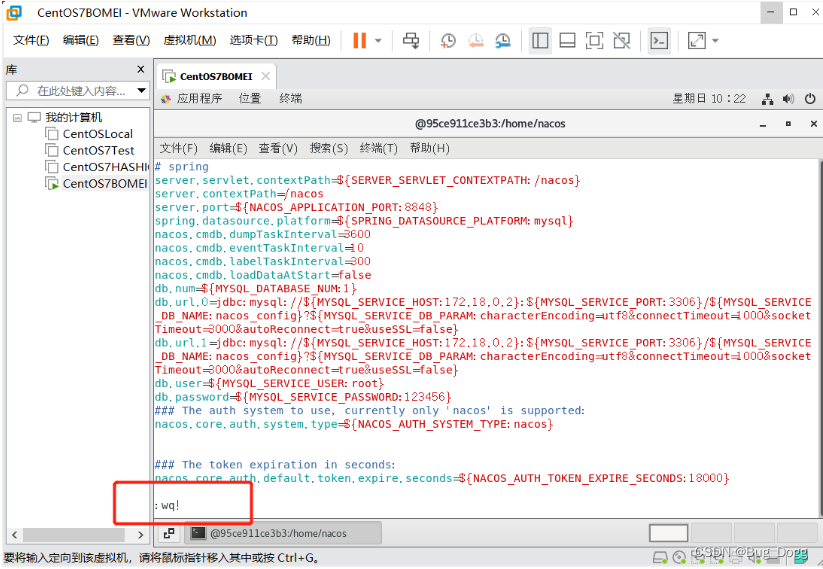Close the library panel

click(x=140, y=69)
